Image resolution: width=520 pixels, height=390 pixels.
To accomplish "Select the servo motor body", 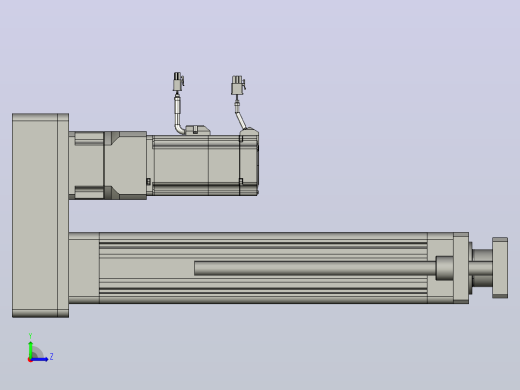I will click(x=196, y=165).
